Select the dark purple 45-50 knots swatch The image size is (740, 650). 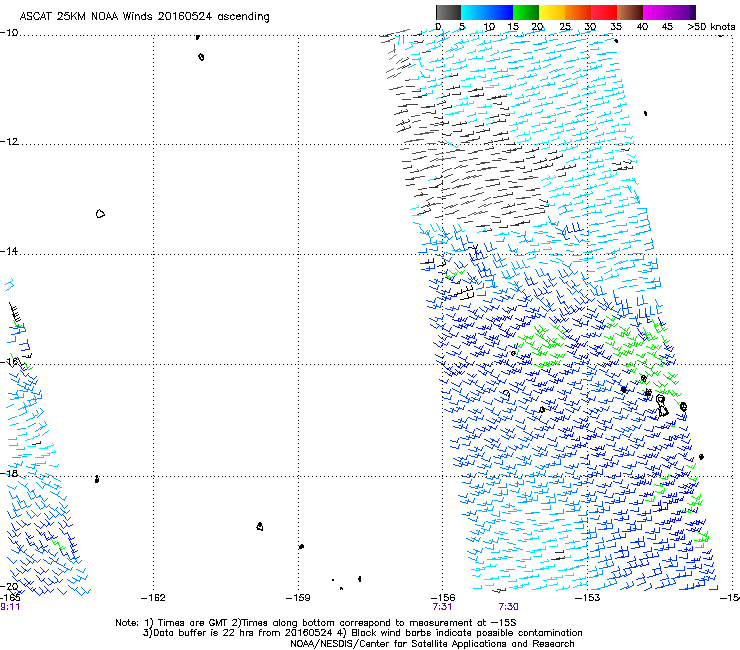(x=682, y=12)
